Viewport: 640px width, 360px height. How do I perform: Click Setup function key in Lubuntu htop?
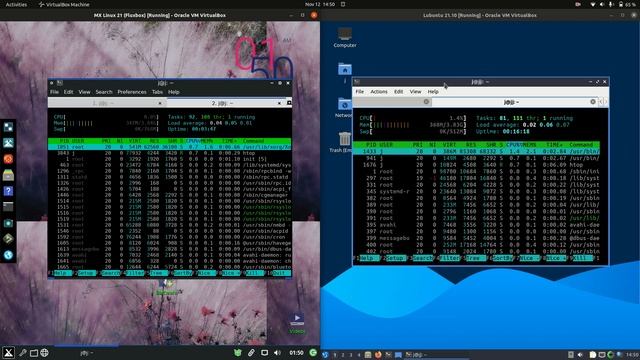click(395, 258)
